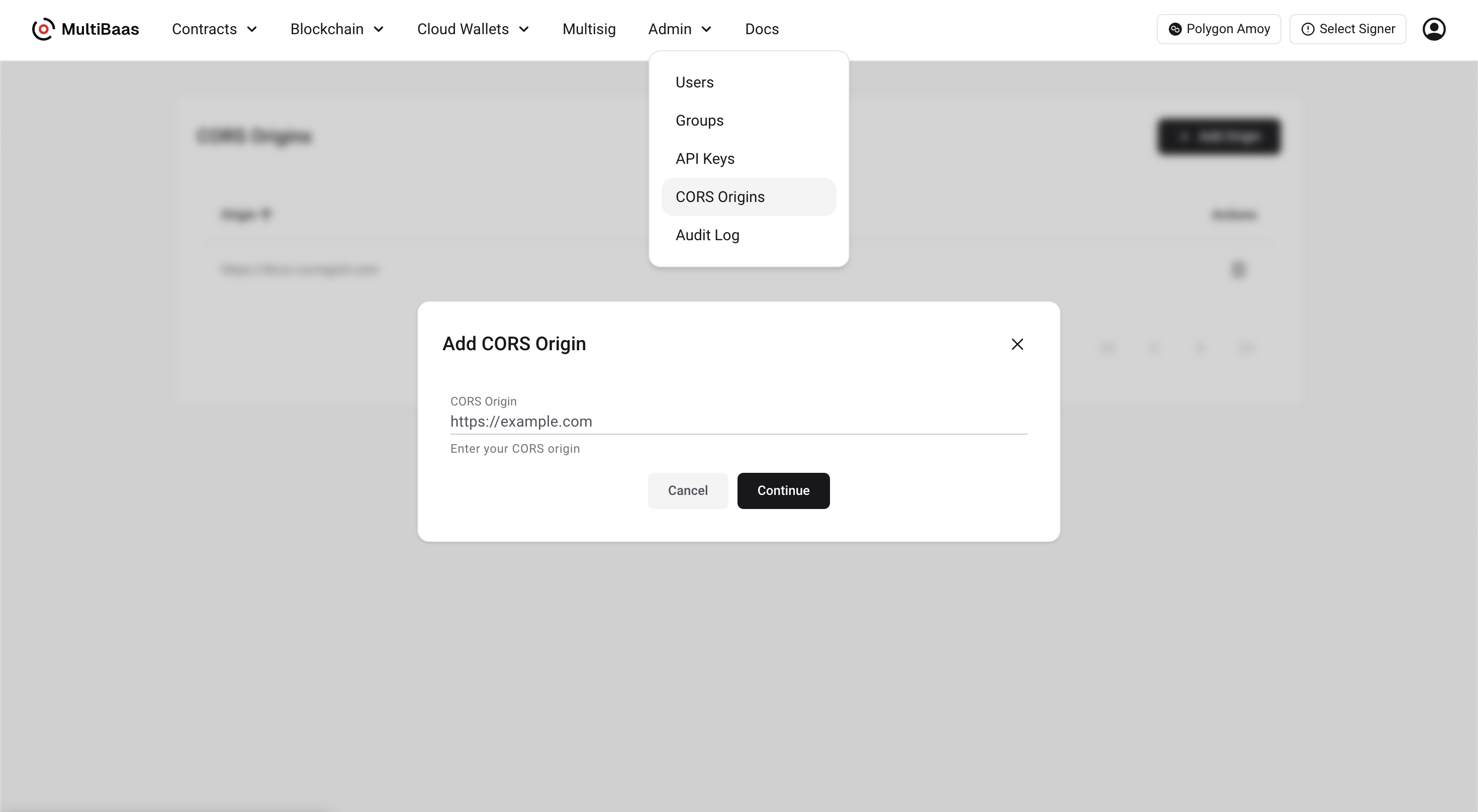The height and width of the screenshot is (812, 1478).
Task: Open the user account avatar menu
Action: (1434, 29)
